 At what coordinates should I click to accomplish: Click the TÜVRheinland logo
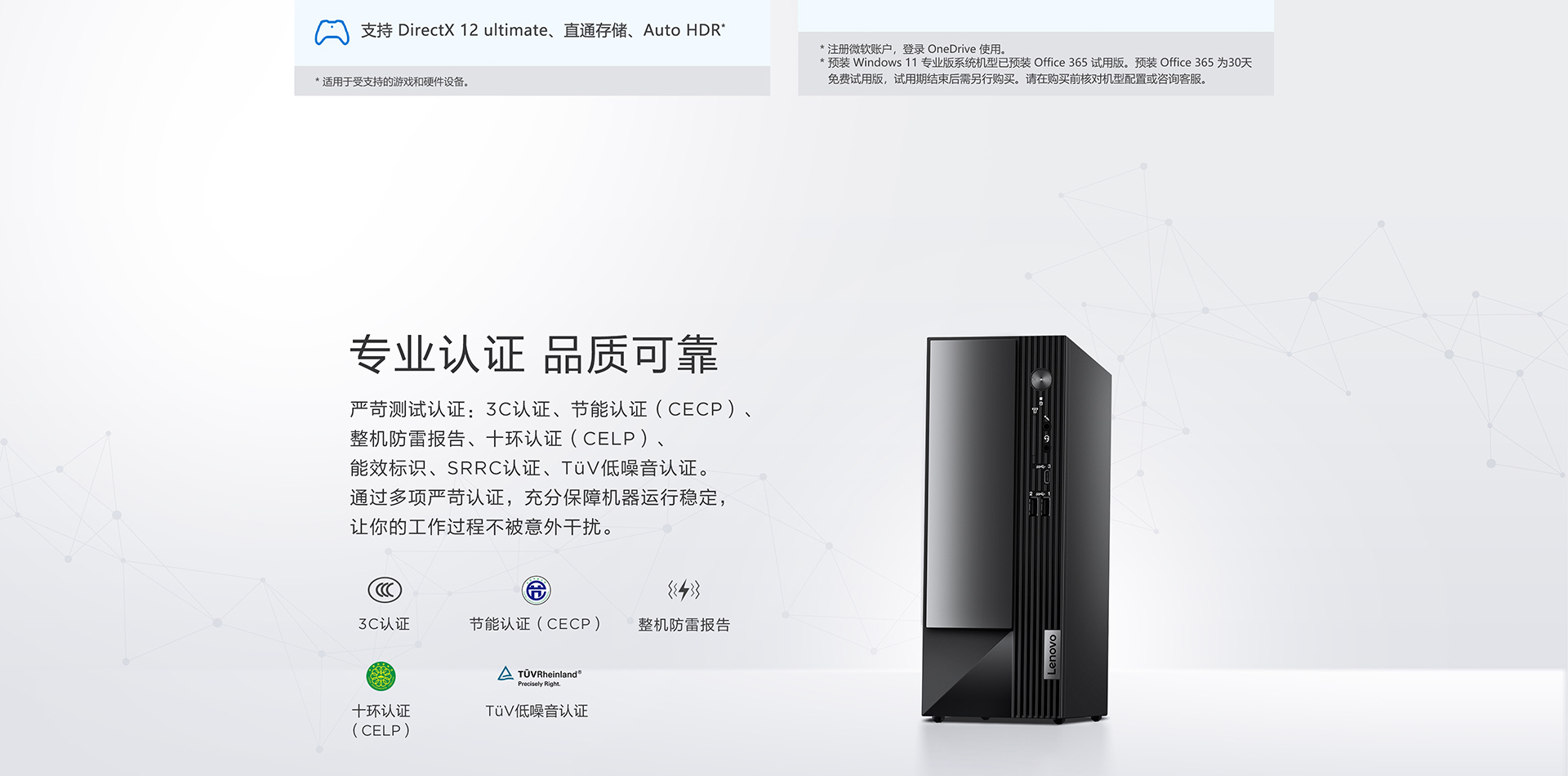[x=540, y=676]
